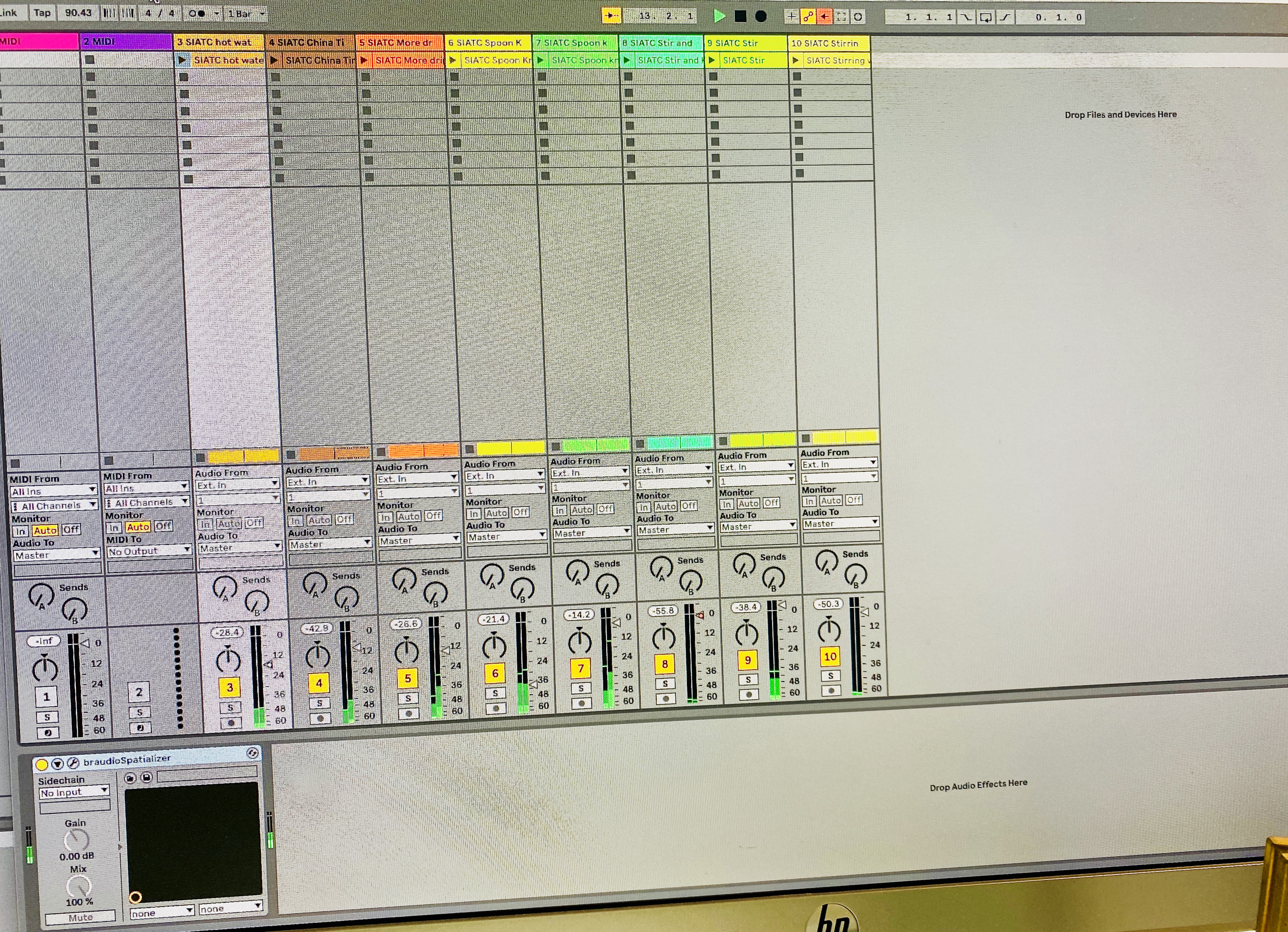Open track 3 Audio From Ext. In dropdown

pos(237,485)
